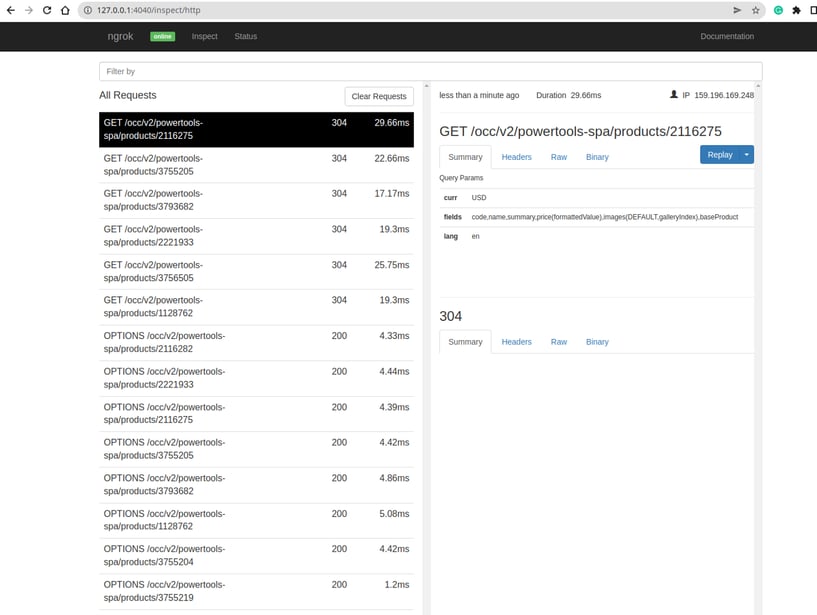
Task: Expand the Replay dropdown arrow
Action: (747, 155)
